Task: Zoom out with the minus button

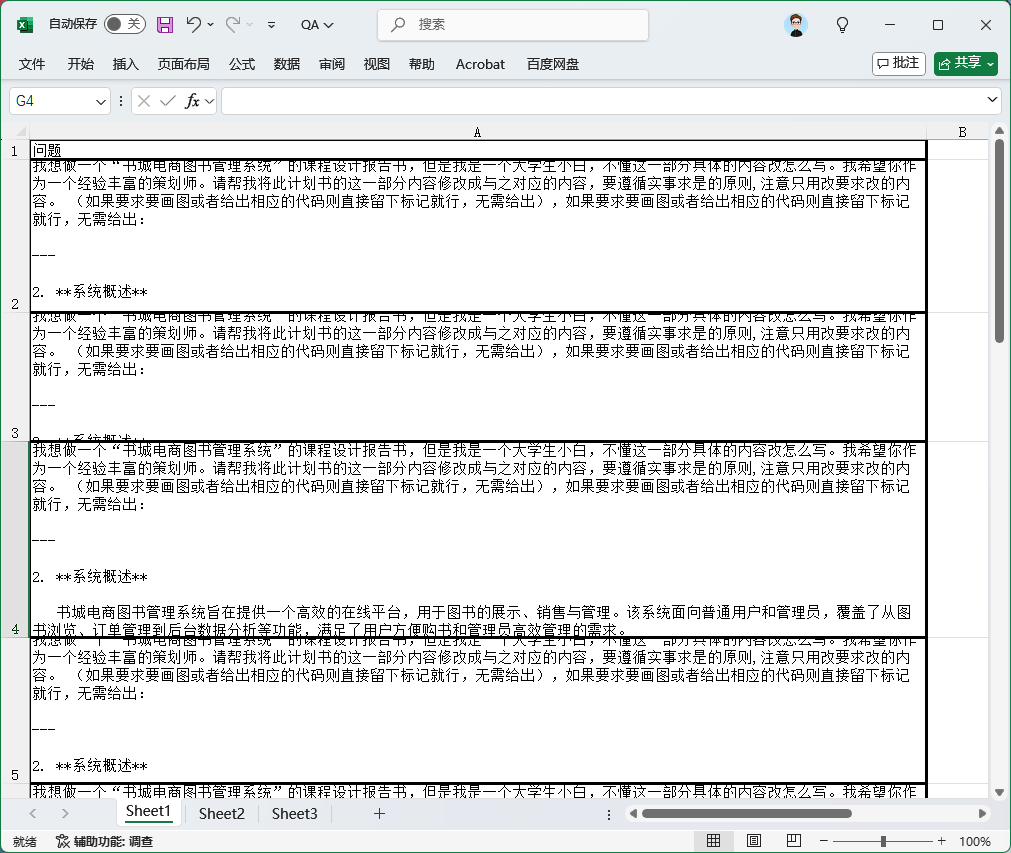Action: [824, 841]
